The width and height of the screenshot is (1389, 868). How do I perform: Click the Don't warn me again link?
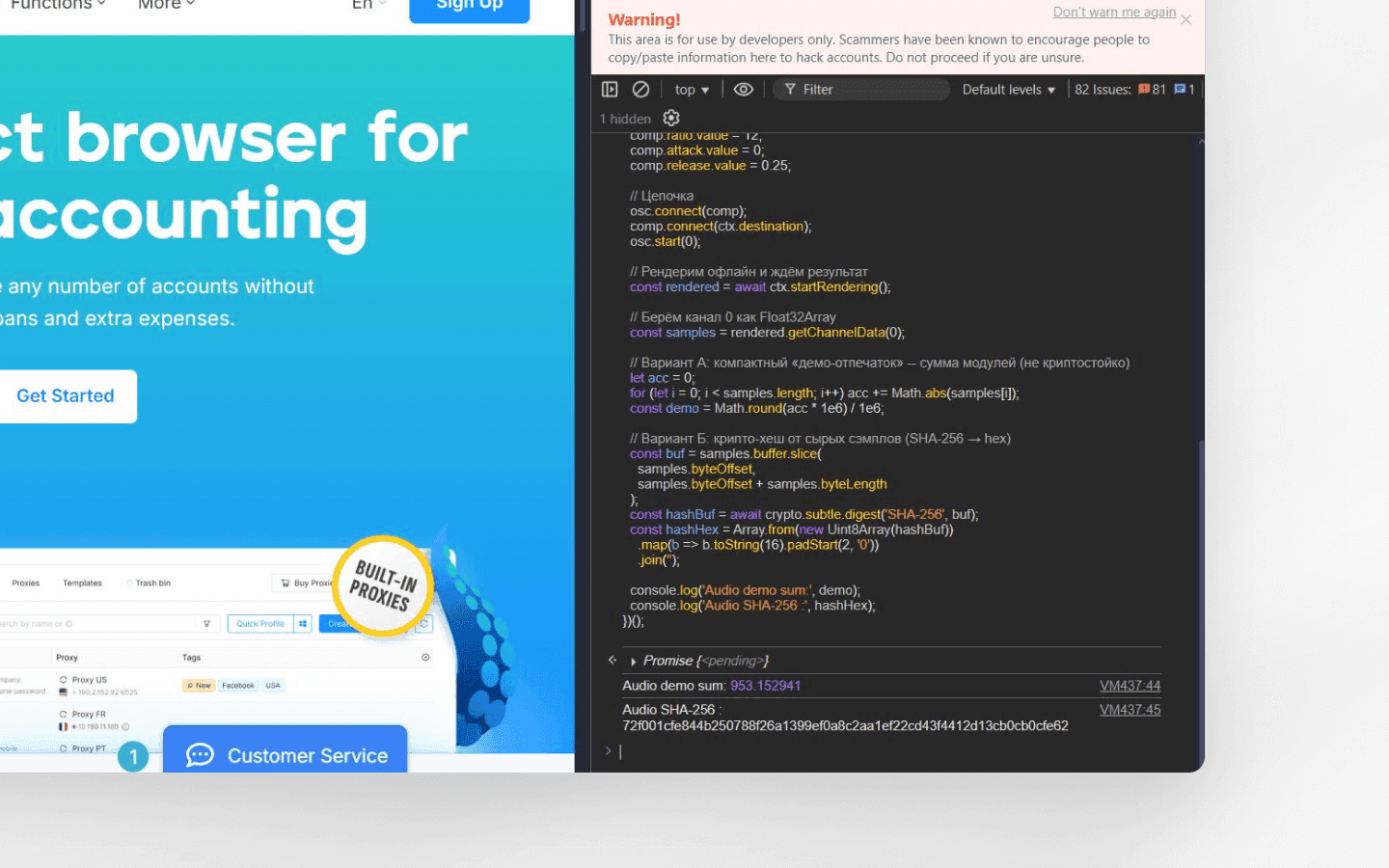1114,12
